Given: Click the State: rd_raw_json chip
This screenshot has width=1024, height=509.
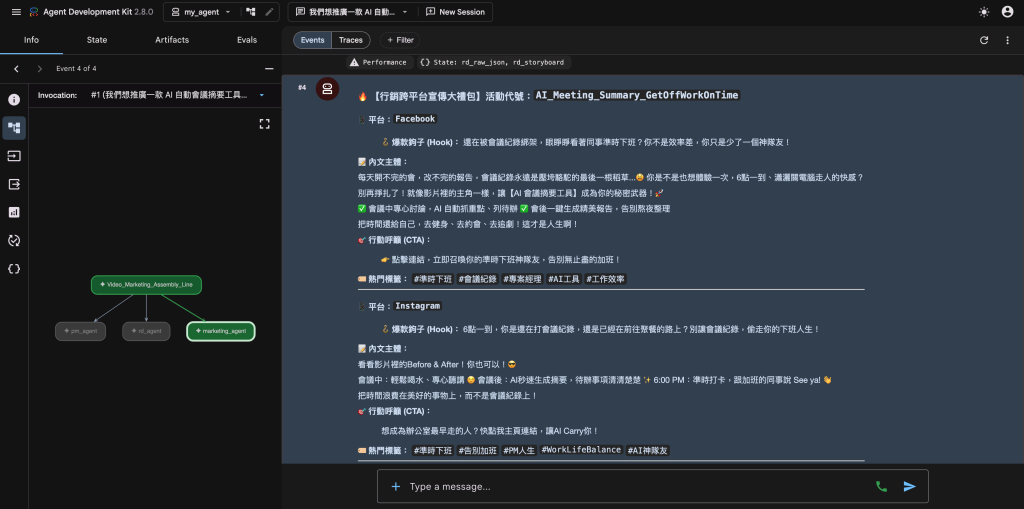Looking at the screenshot, I should [x=494, y=63].
